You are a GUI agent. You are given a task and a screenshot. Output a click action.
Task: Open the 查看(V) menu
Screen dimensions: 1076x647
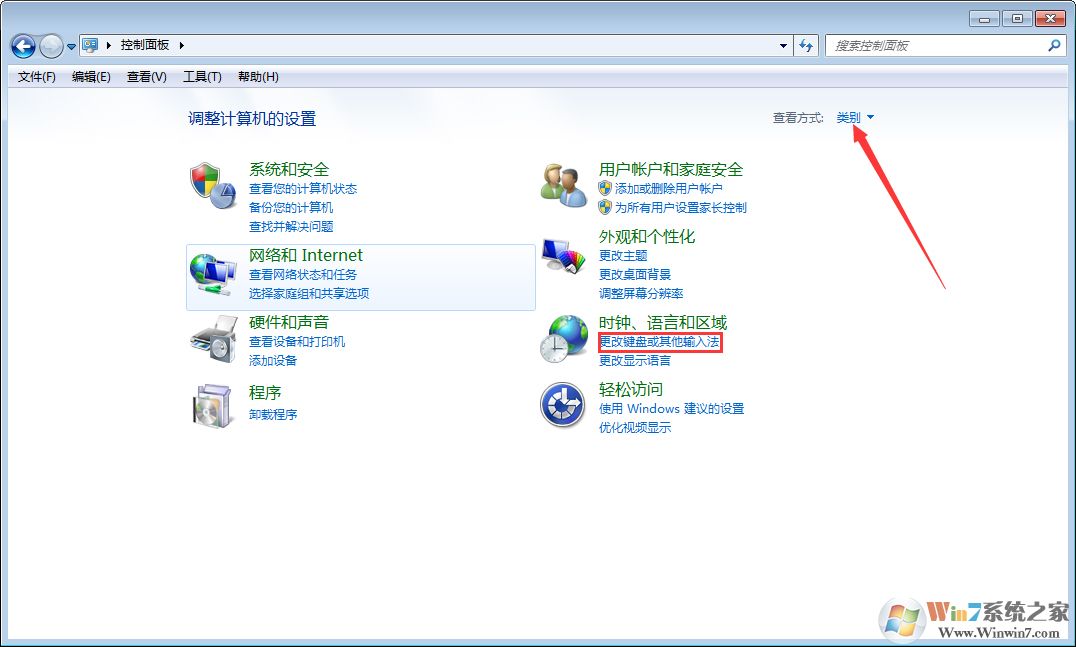point(145,76)
